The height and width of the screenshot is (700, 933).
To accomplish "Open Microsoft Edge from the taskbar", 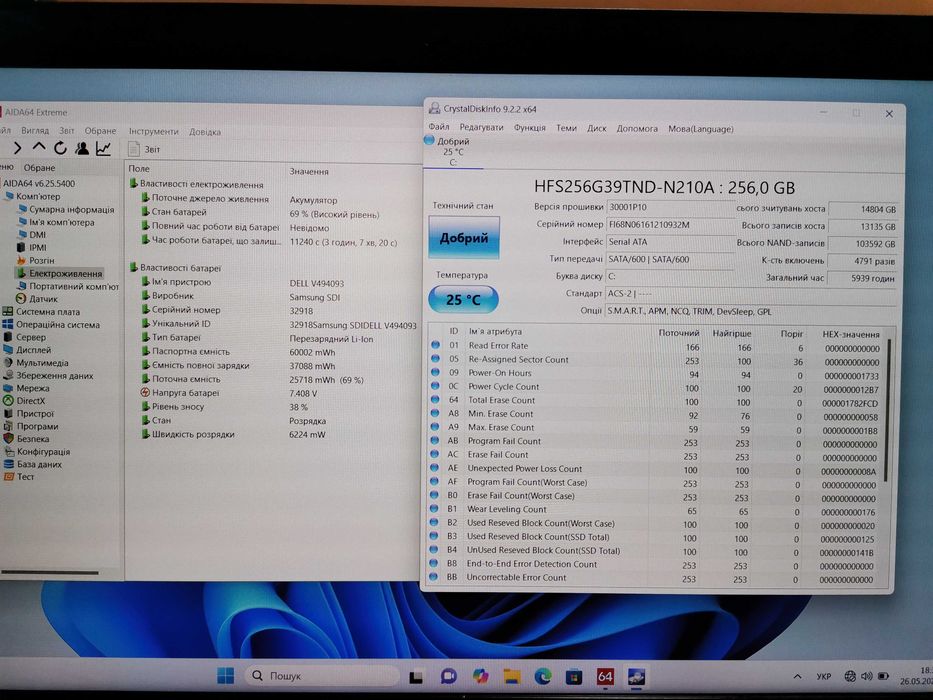I will coord(543,676).
